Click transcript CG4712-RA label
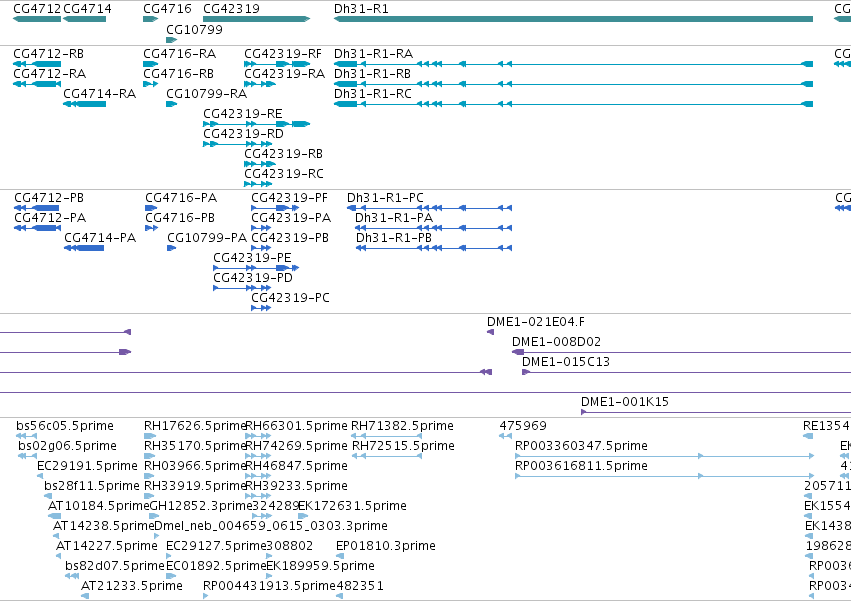This screenshot has width=851, height=601. (49, 74)
